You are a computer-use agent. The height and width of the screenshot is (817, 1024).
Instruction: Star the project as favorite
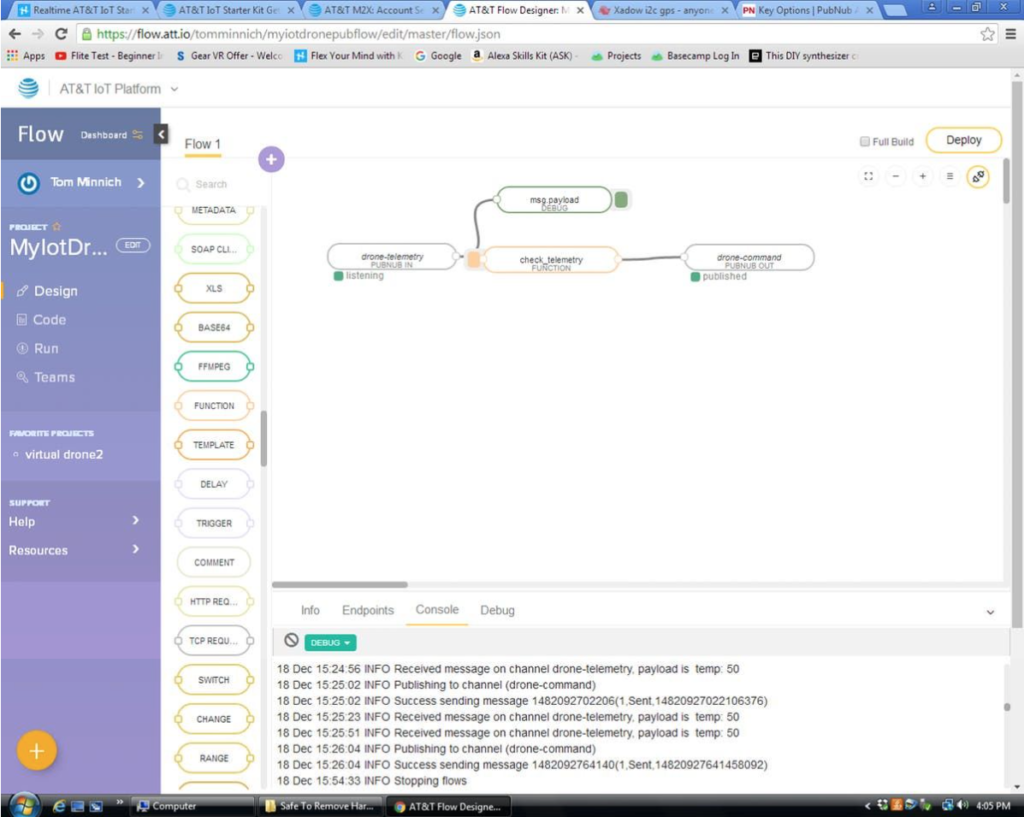[57, 227]
